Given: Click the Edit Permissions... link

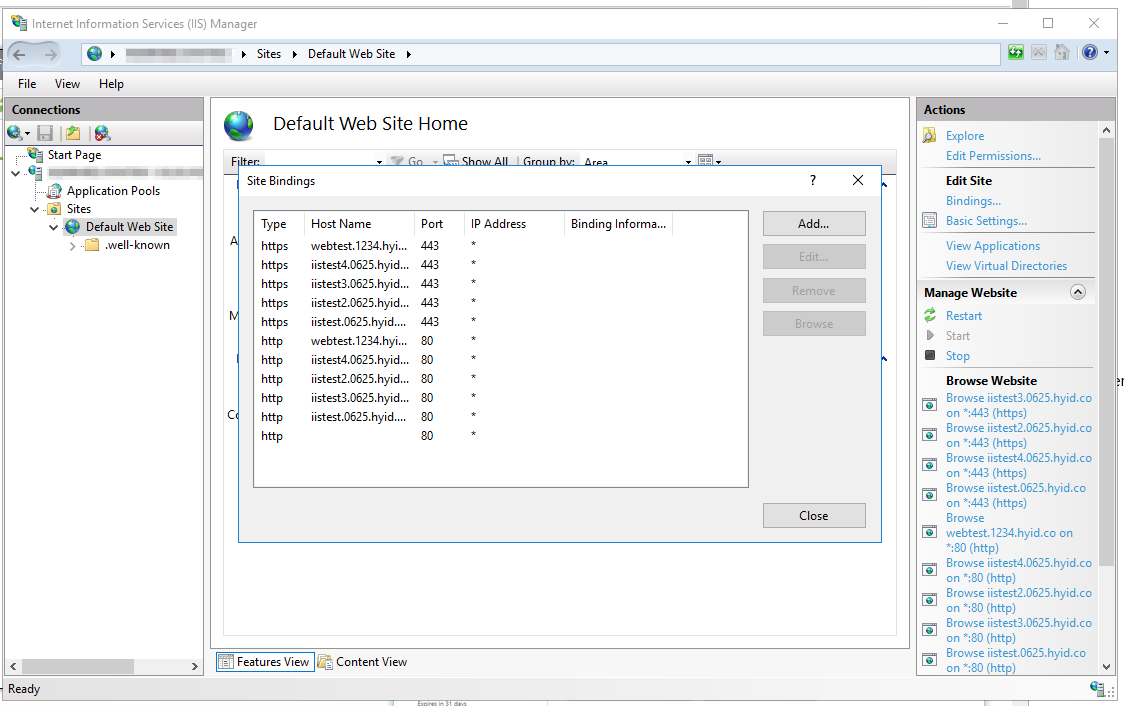Looking at the screenshot, I should pyautogui.click(x=993, y=156).
